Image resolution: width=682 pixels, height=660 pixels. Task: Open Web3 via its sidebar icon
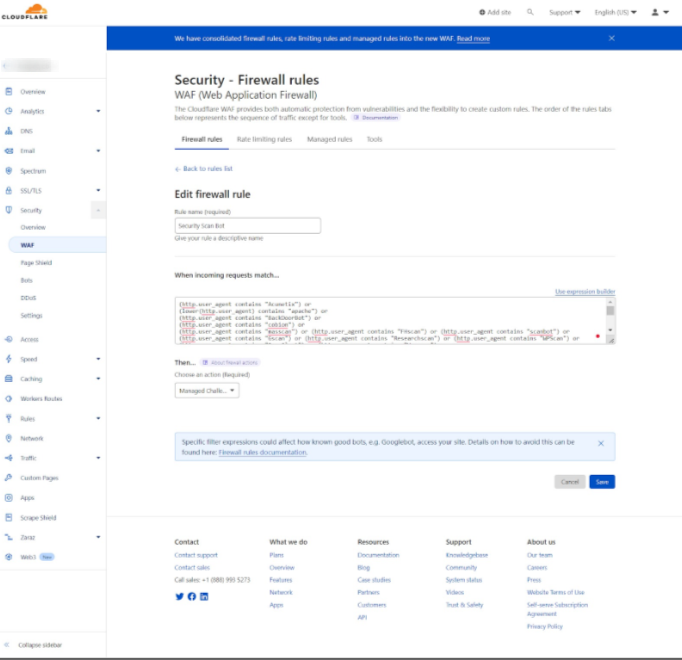(x=9, y=557)
